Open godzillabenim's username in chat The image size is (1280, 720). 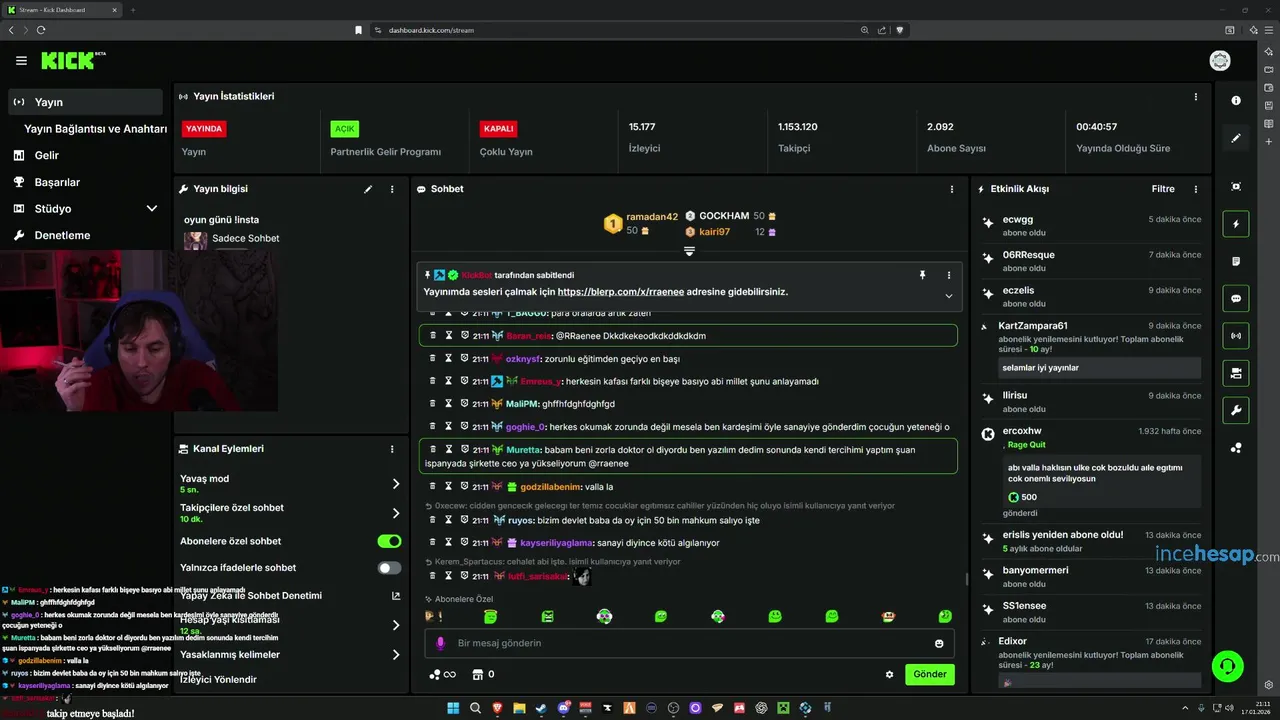click(551, 487)
